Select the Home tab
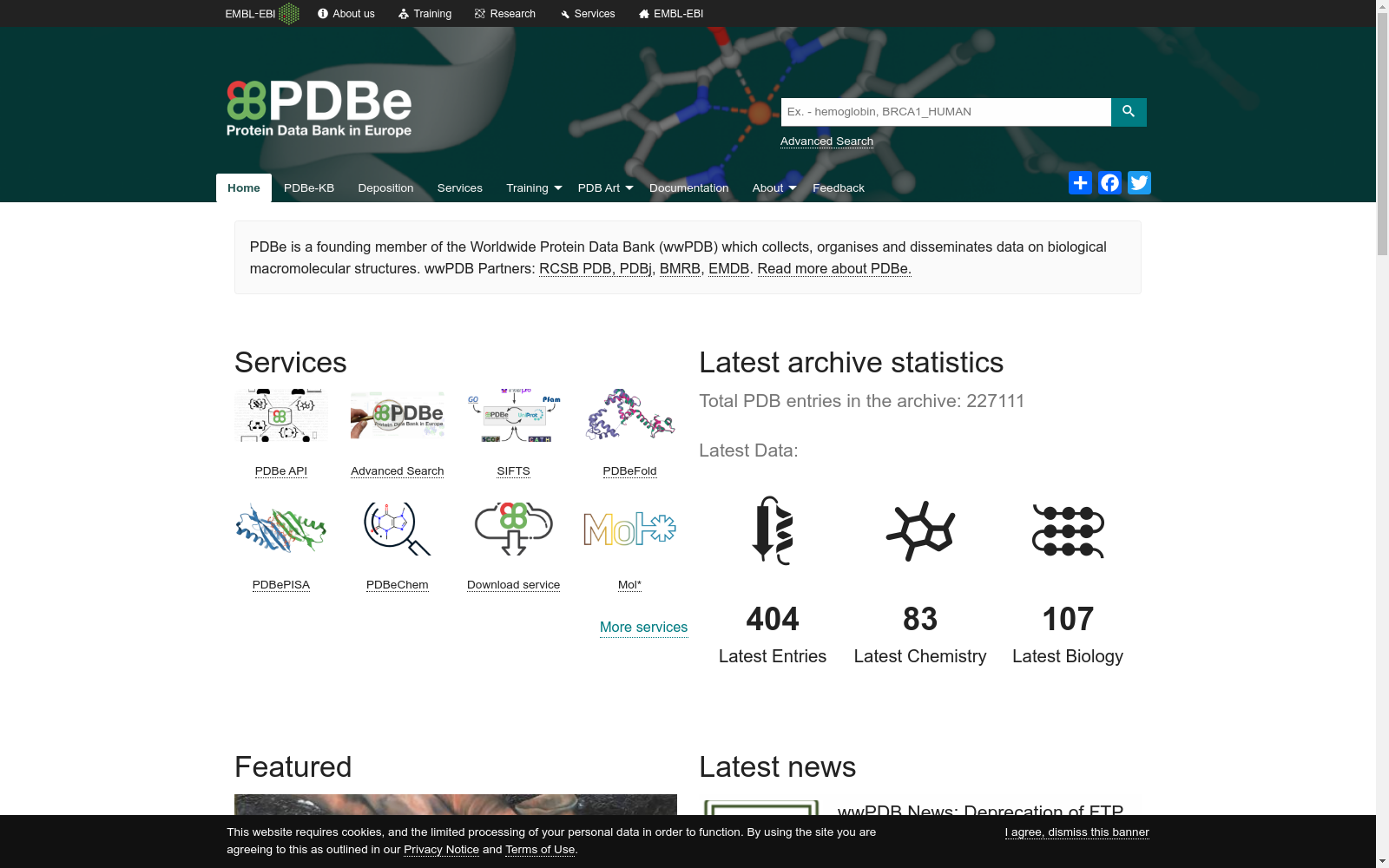This screenshot has height=868, width=1389. tap(244, 188)
